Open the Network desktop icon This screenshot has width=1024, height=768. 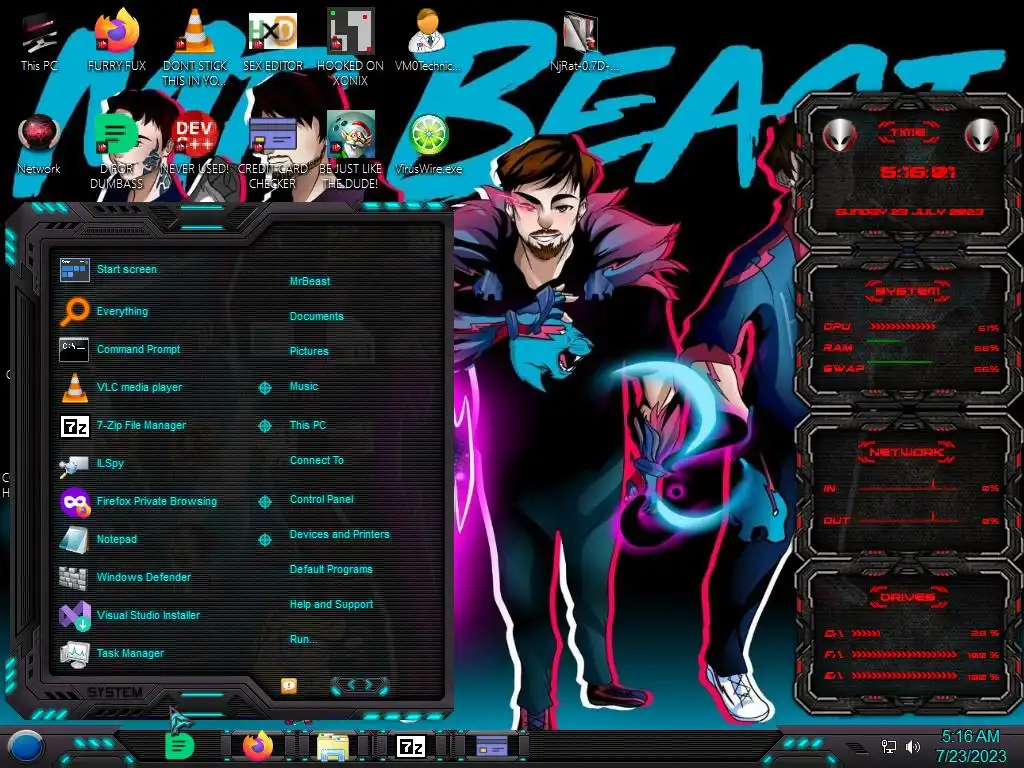click(39, 144)
